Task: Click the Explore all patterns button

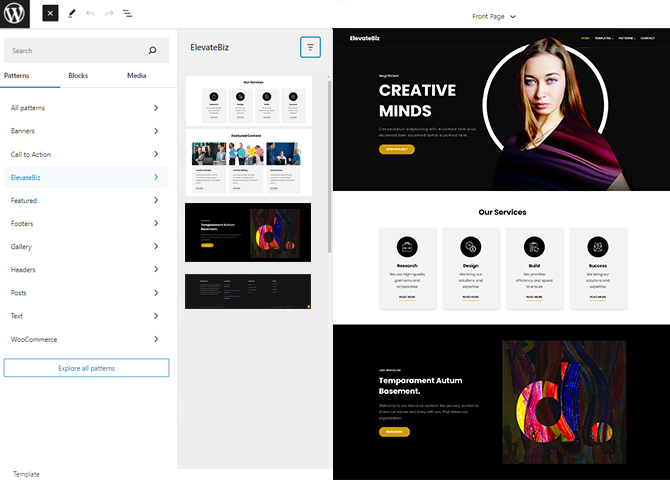Action: pyautogui.click(x=86, y=368)
